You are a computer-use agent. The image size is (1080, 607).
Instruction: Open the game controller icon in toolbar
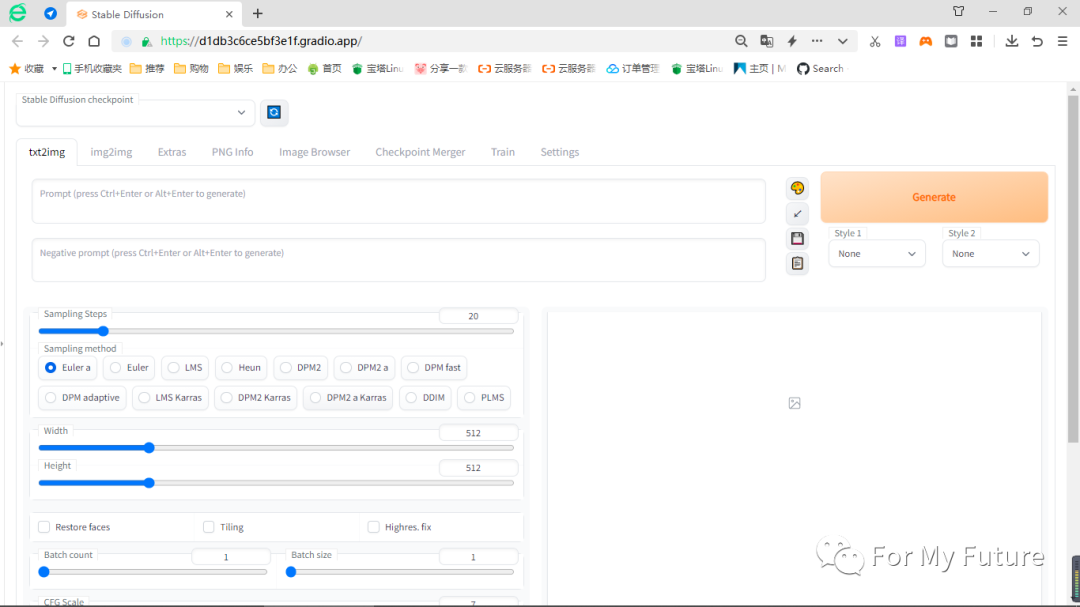(926, 41)
